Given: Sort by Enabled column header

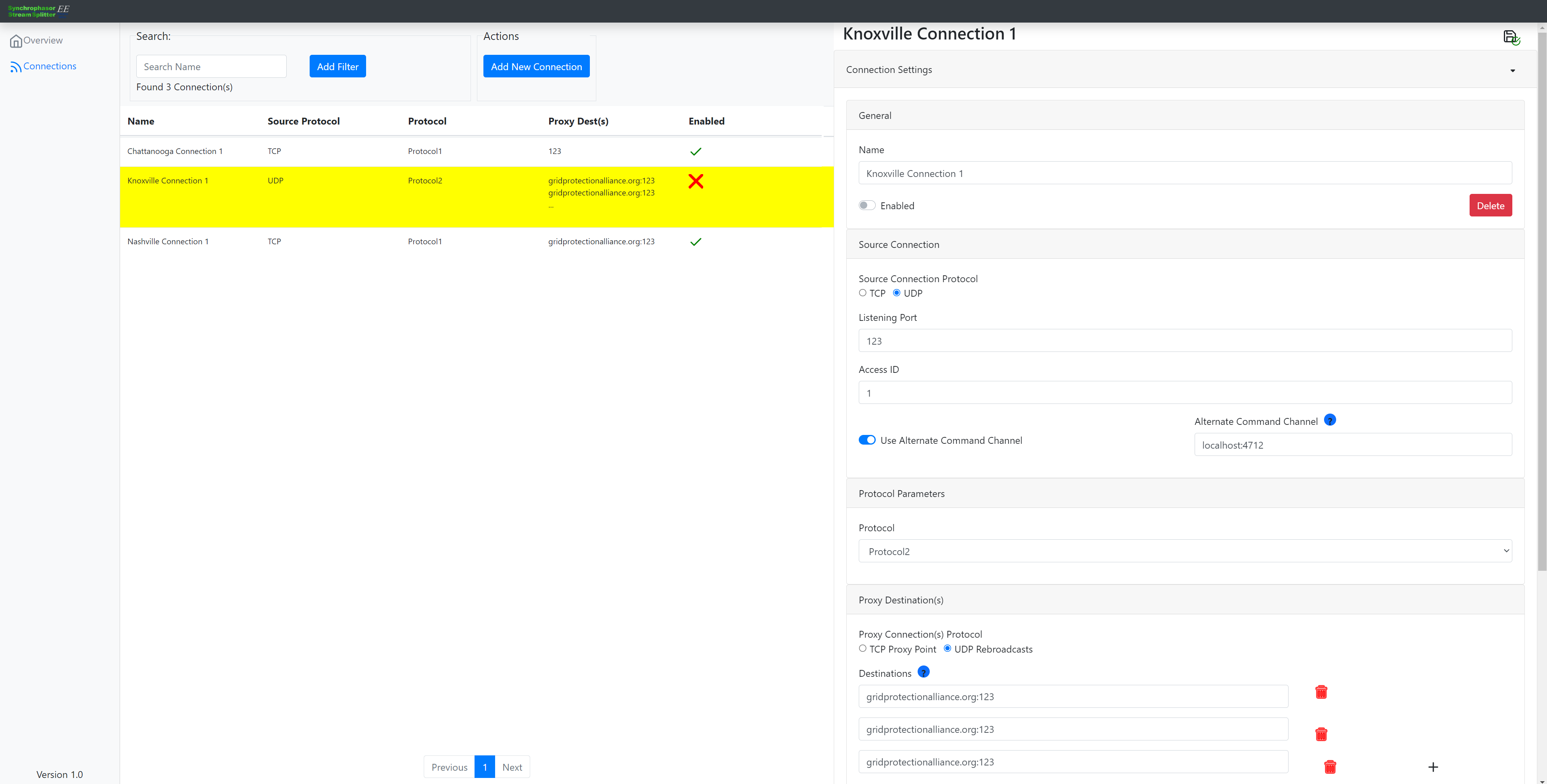Looking at the screenshot, I should (706, 121).
